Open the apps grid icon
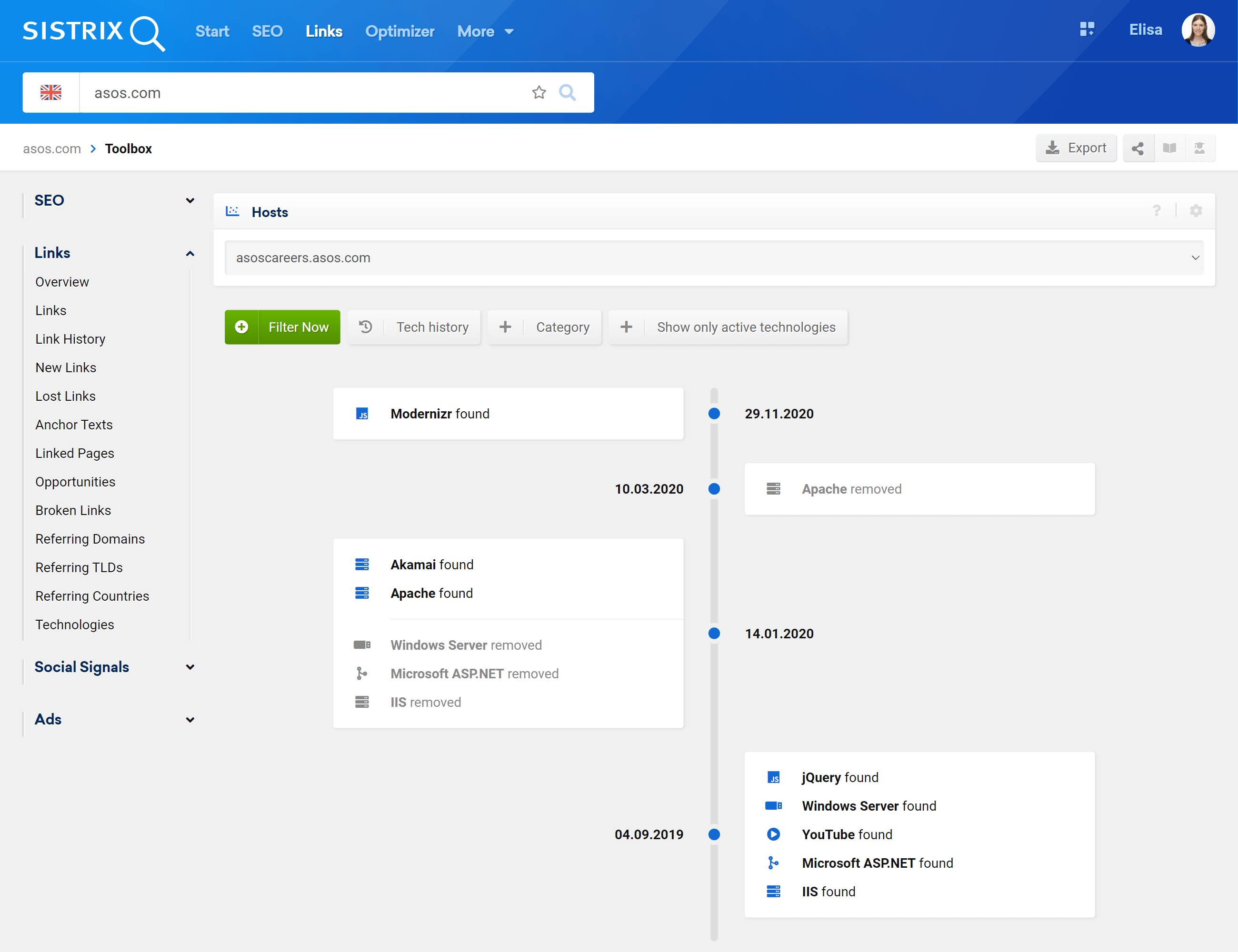 point(1087,30)
